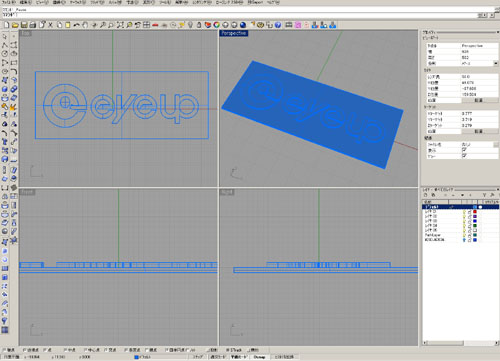Activate the Pan hand tool
The width and height of the screenshot is (500, 361).
[85, 25]
